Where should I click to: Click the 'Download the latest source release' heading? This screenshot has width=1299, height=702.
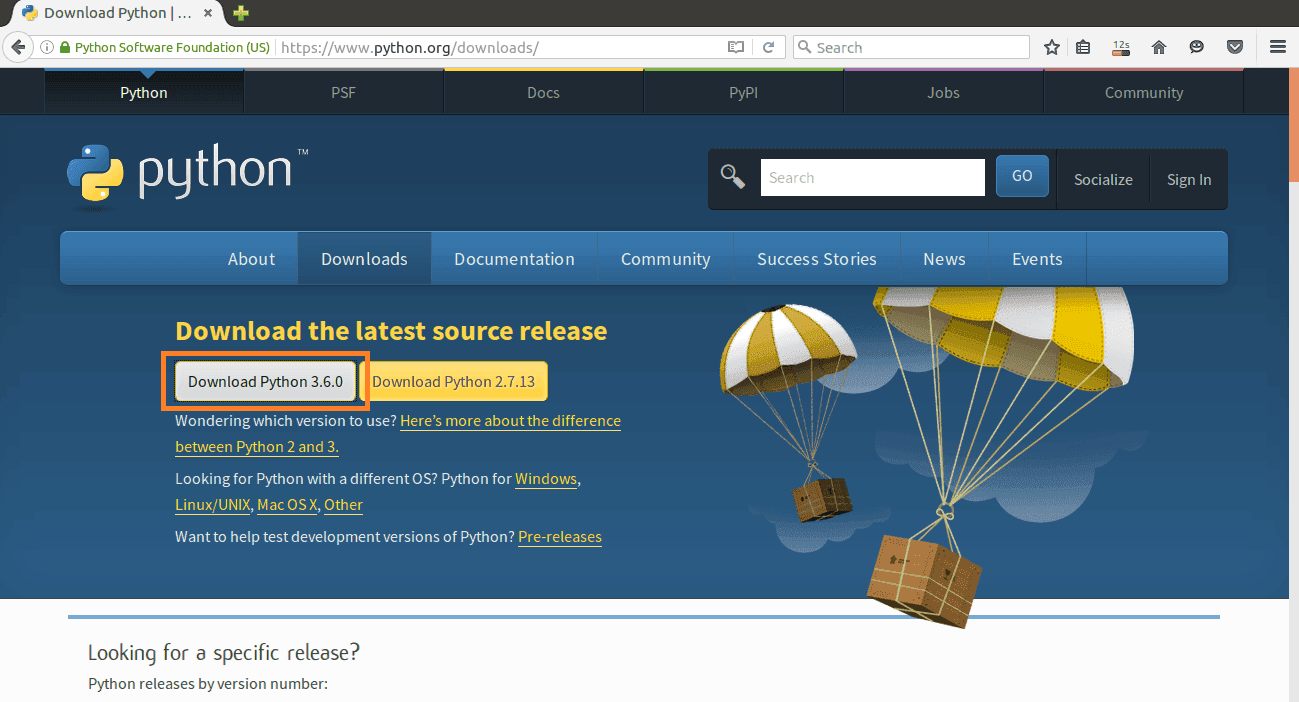coord(391,331)
